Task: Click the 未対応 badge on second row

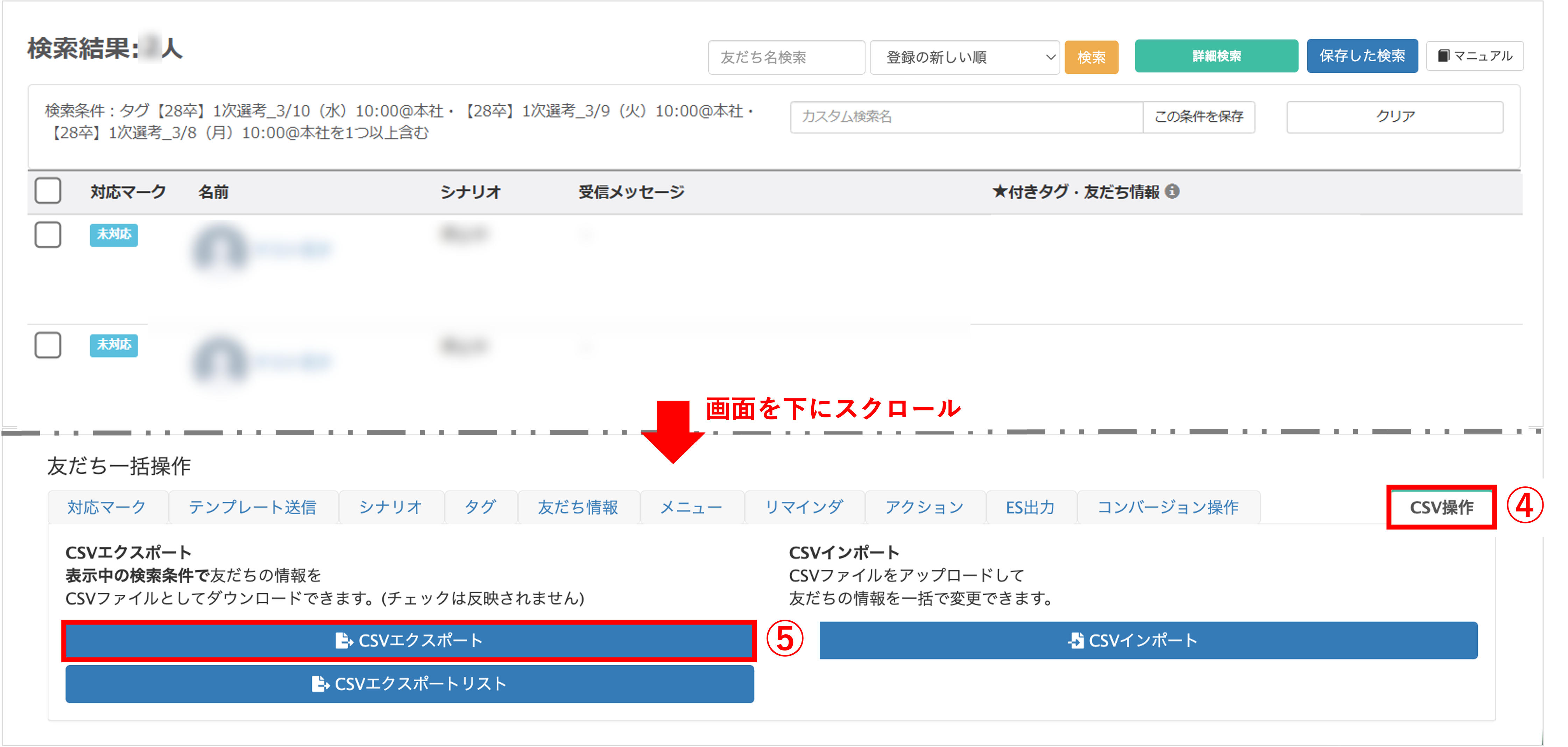Action: tap(114, 345)
